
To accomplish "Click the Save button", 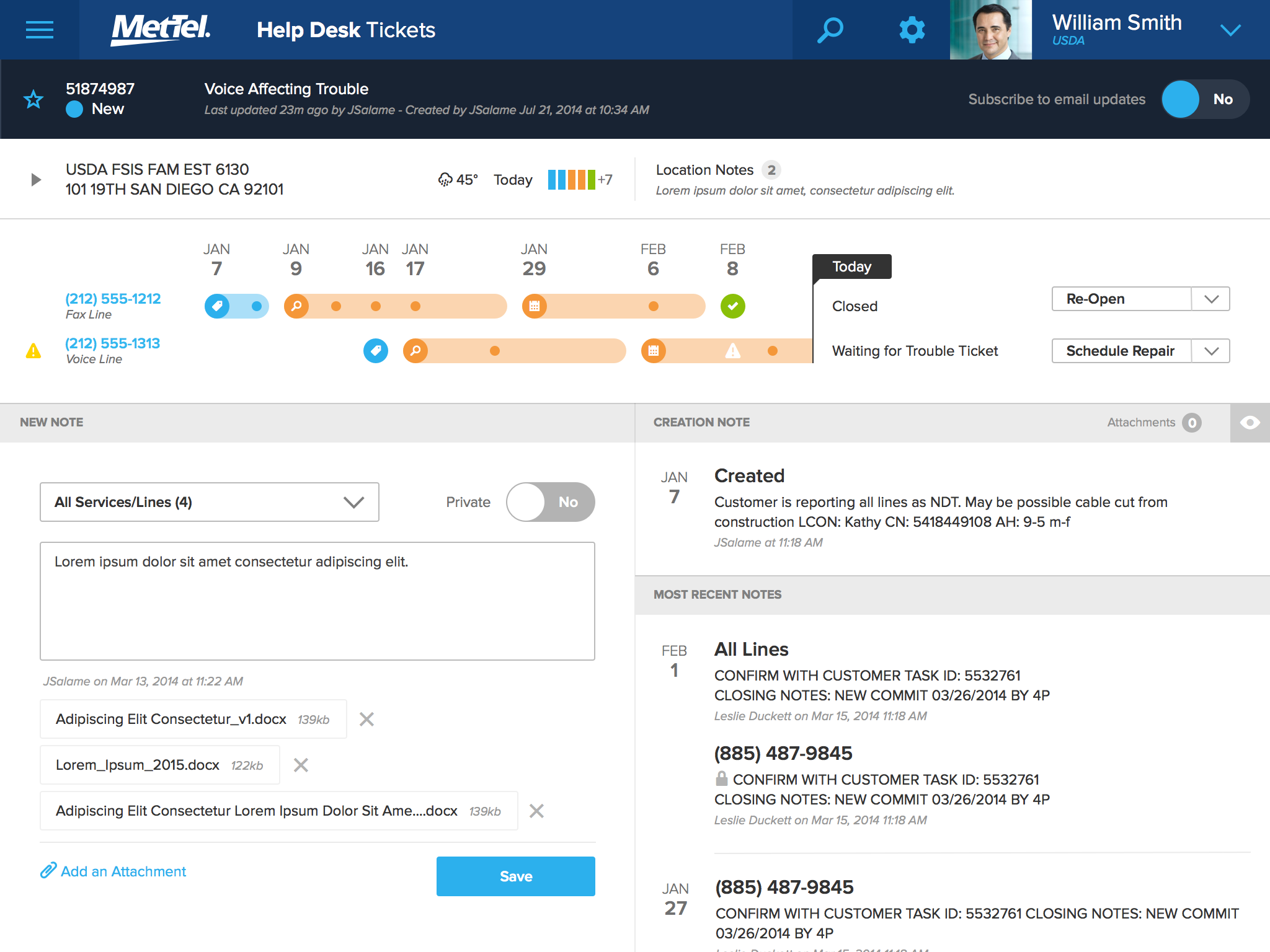I will 515,876.
